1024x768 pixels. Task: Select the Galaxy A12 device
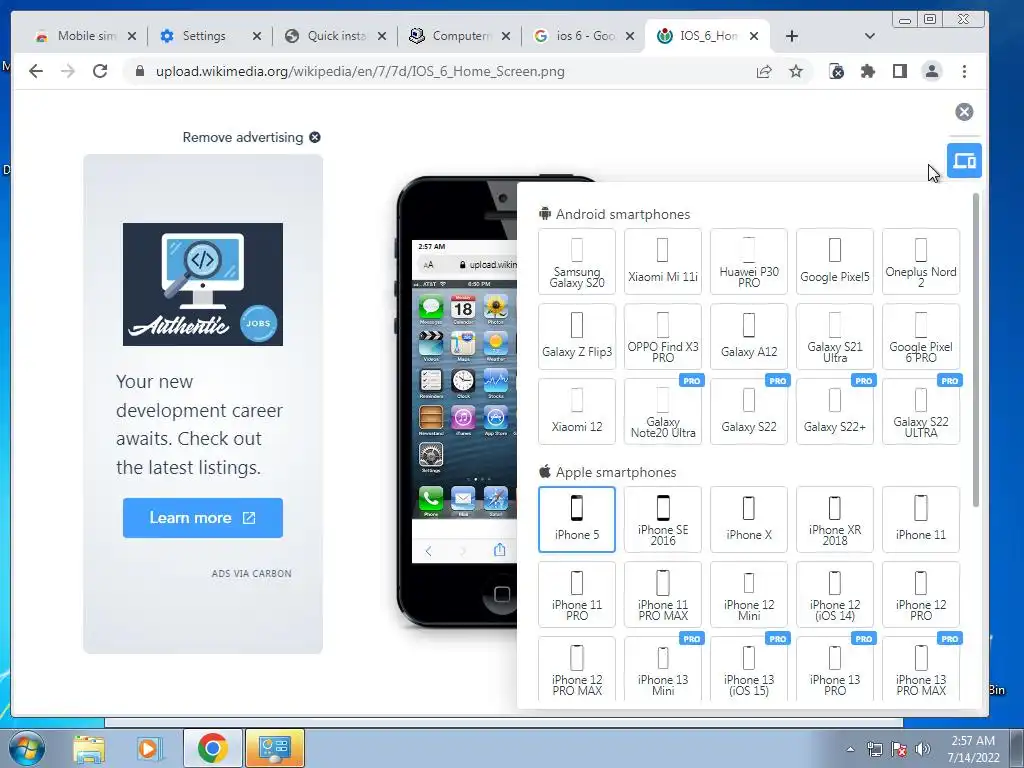pos(749,337)
